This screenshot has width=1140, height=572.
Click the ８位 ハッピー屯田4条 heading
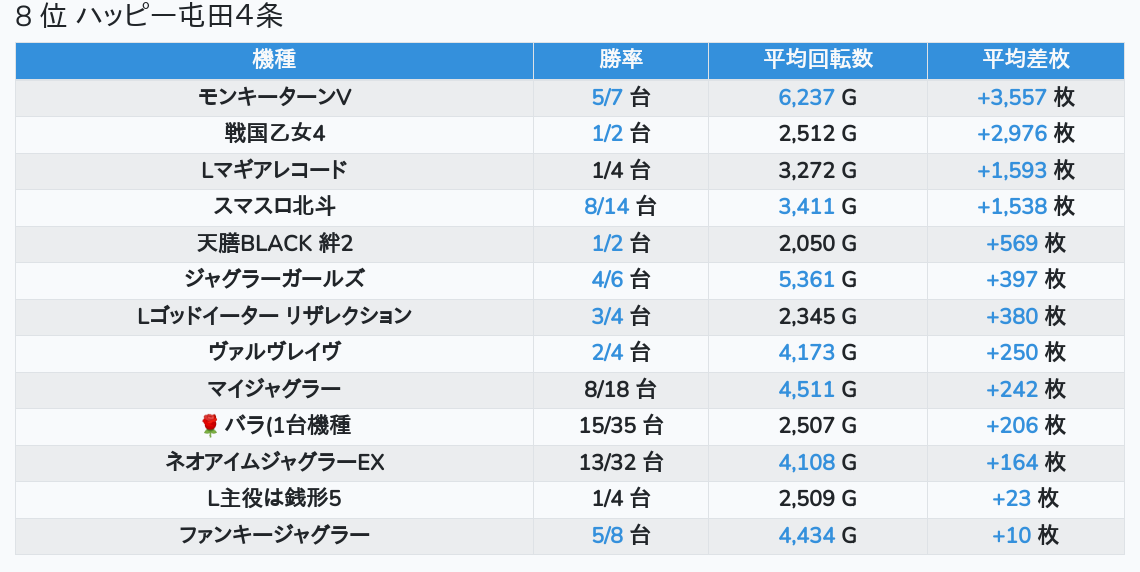tap(149, 18)
